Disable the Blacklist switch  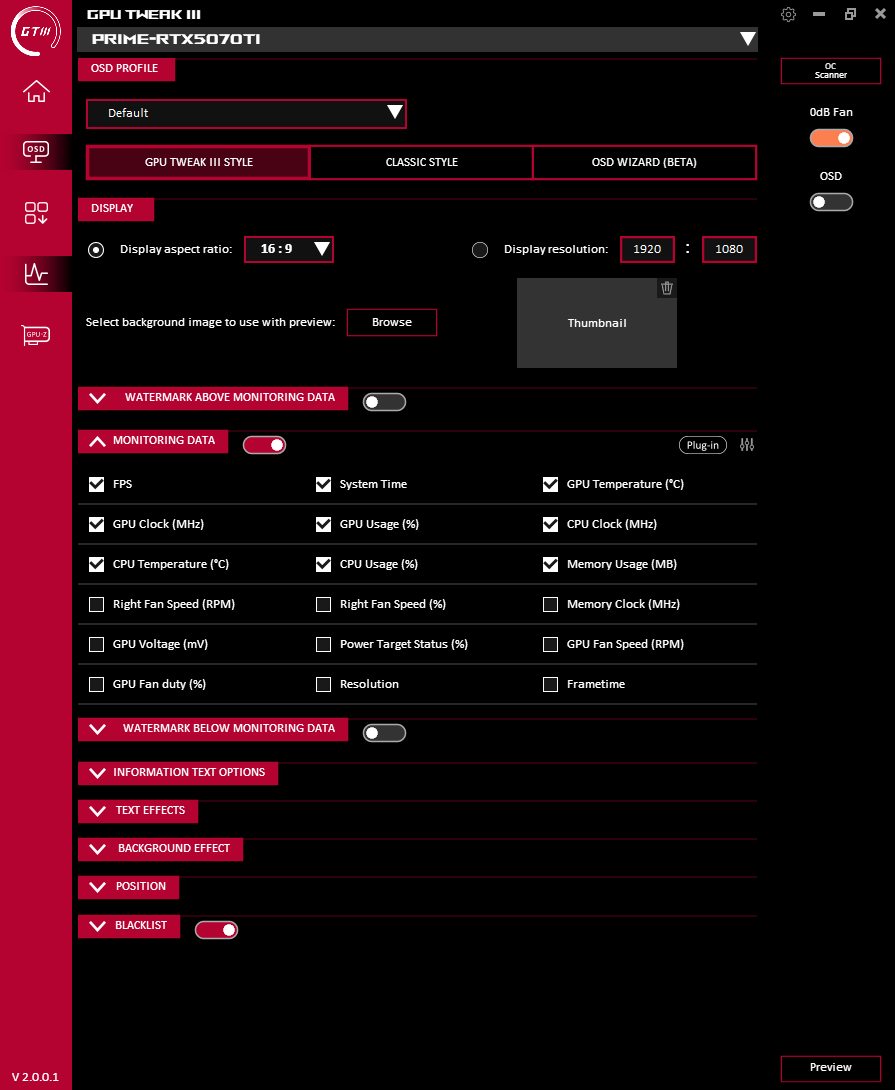point(216,930)
